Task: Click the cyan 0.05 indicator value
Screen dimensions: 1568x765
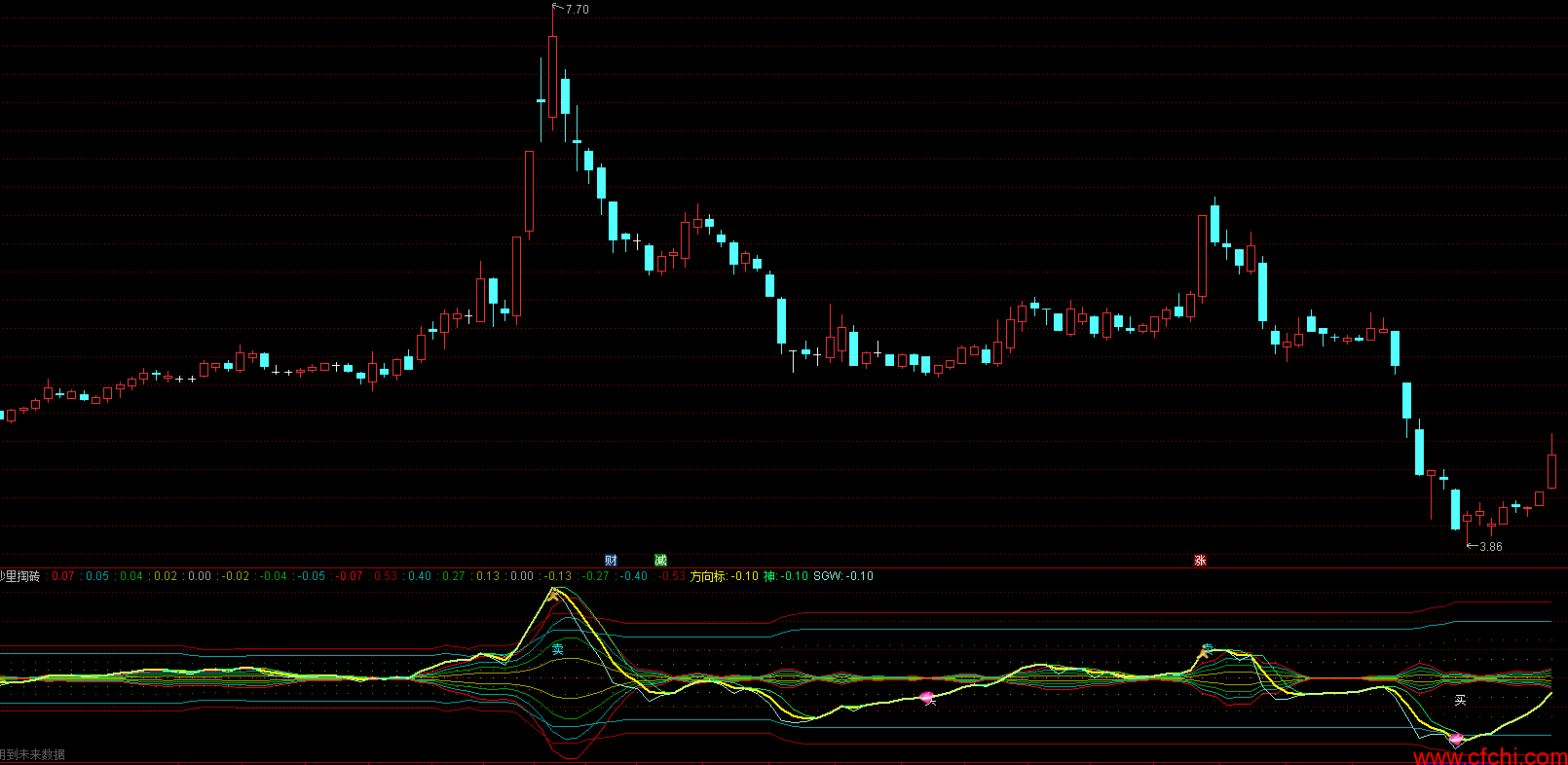Action: pos(97,576)
